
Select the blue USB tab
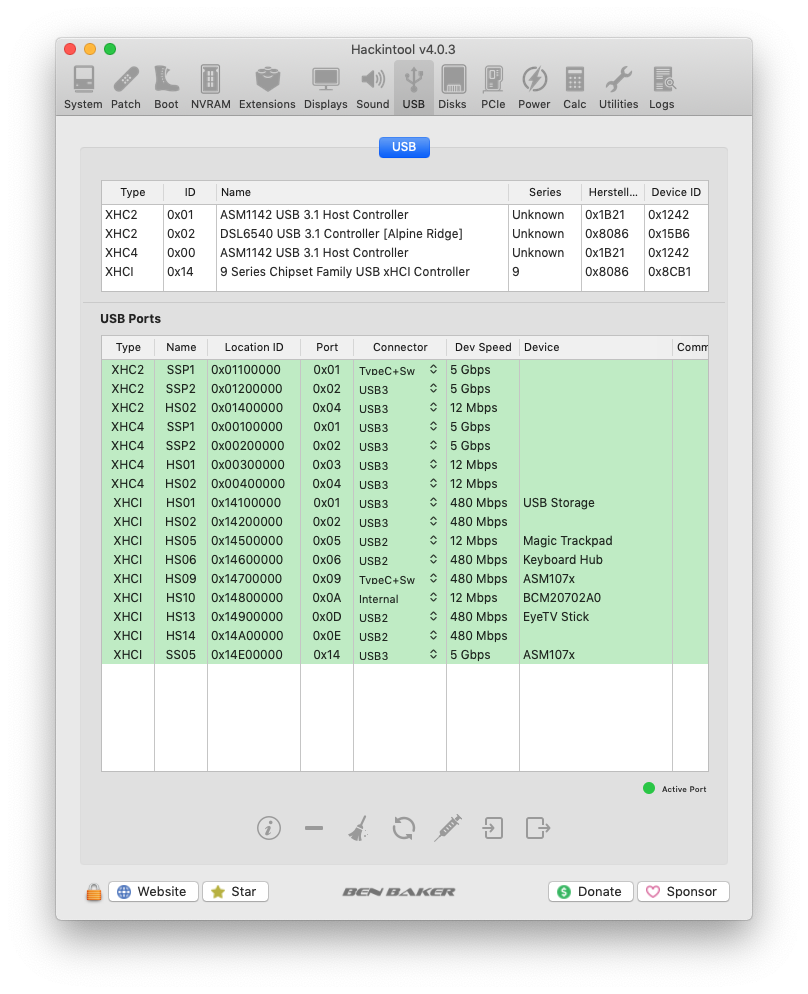[404, 147]
